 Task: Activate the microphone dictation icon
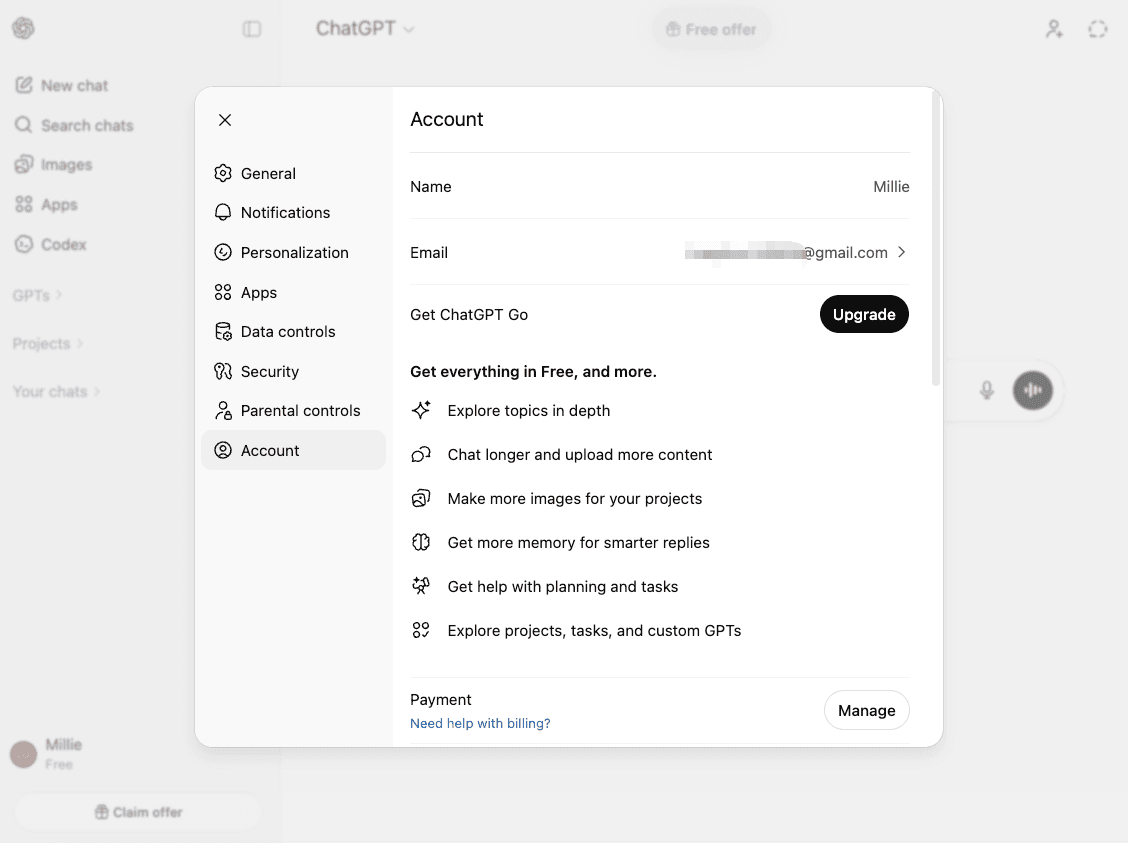click(x=987, y=391)
